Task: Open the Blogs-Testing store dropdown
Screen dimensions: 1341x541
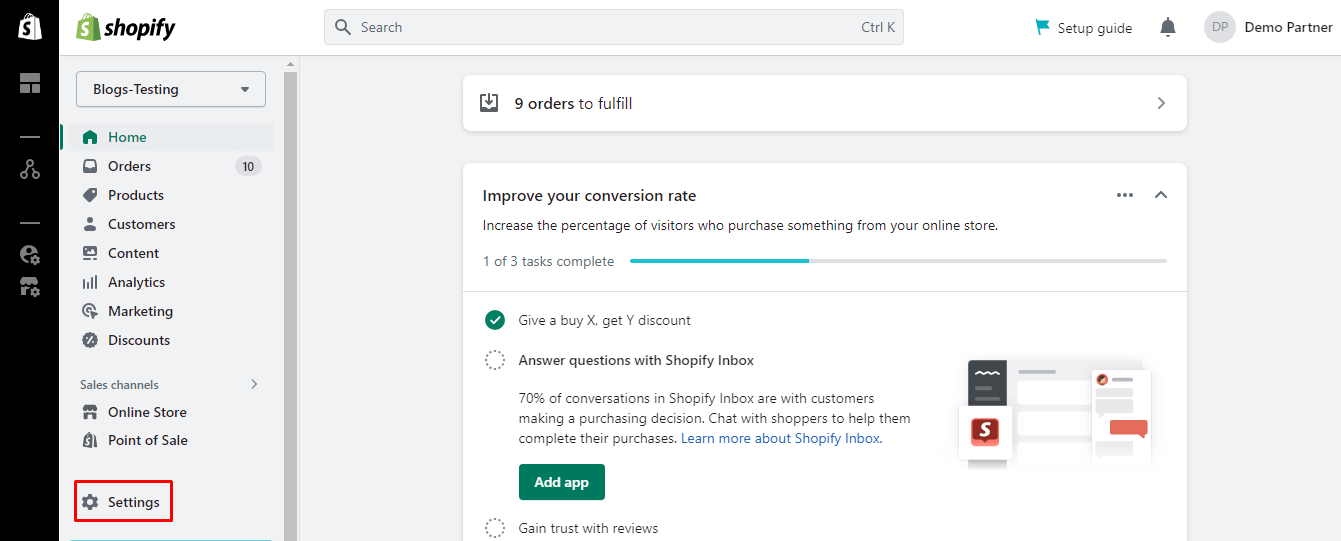Action: [171, 89]
